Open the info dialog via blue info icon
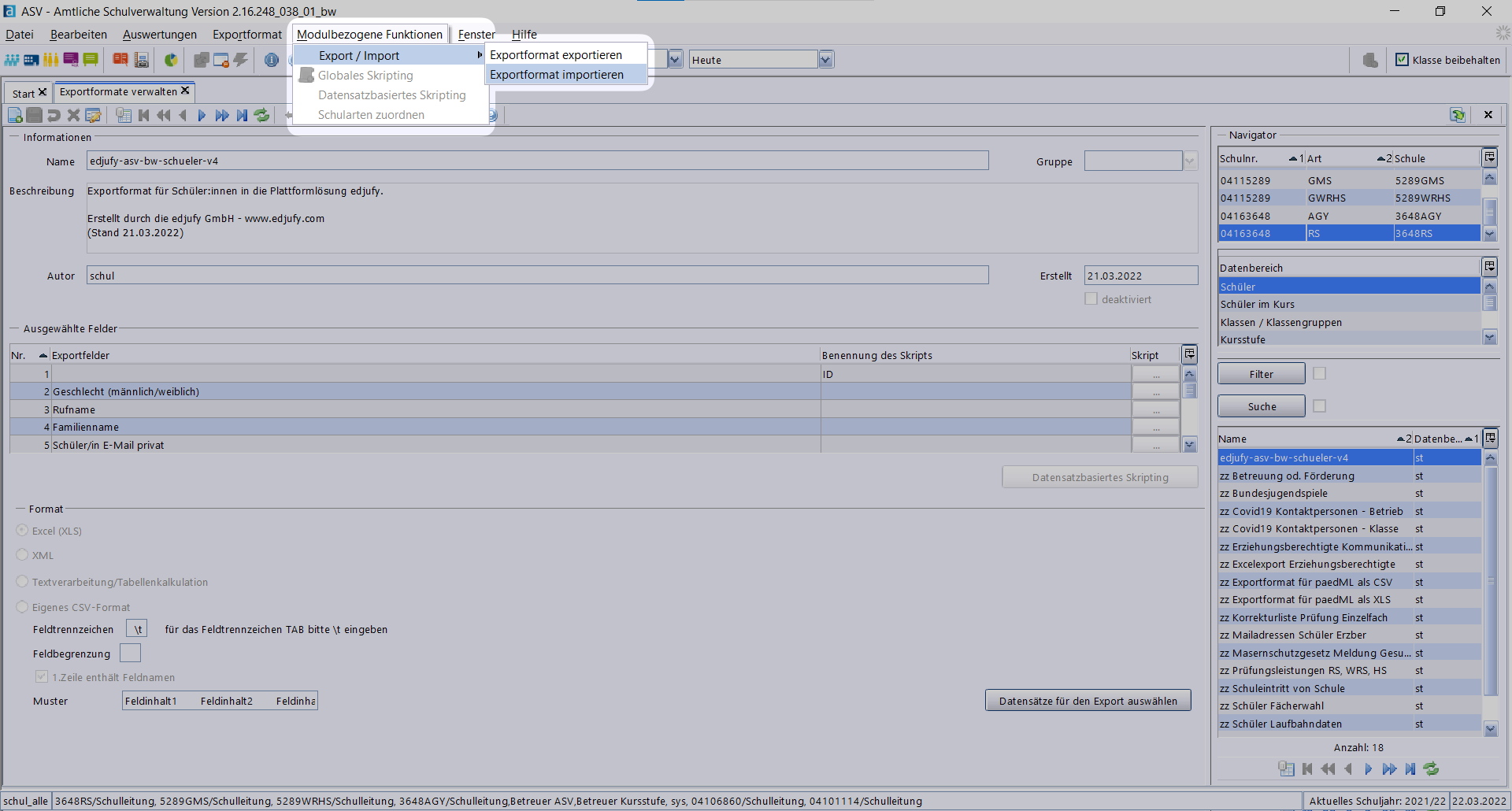 click(x=271, y=61)
